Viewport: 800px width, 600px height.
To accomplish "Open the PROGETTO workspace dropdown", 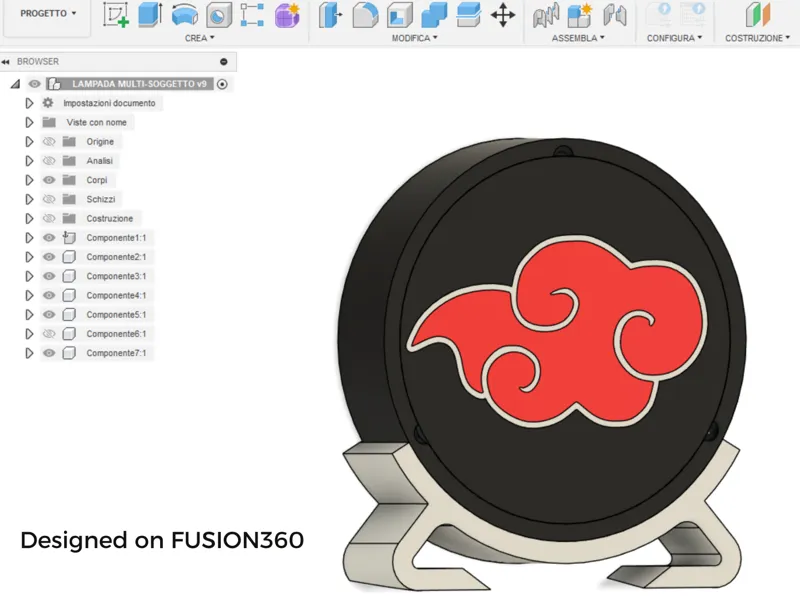I will 48,13.
